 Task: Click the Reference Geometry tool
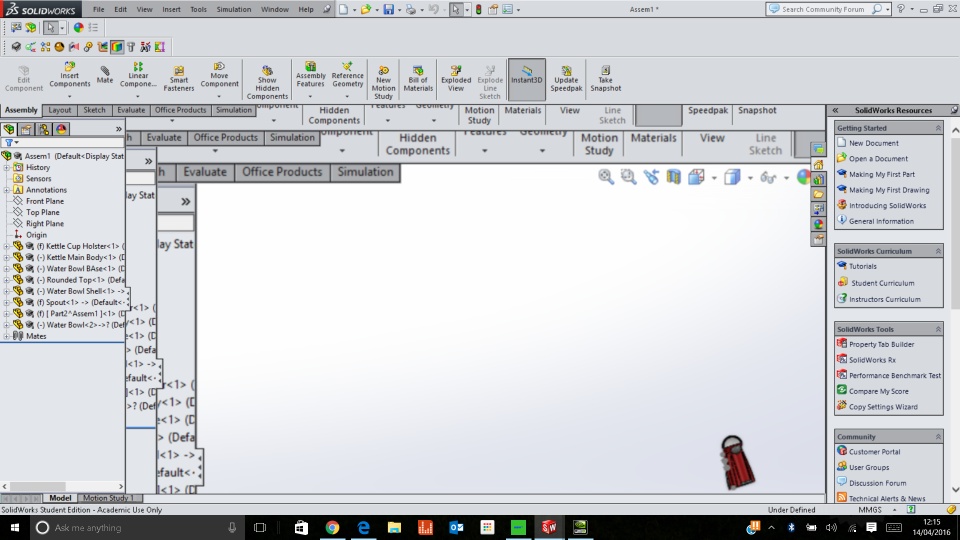347,74
